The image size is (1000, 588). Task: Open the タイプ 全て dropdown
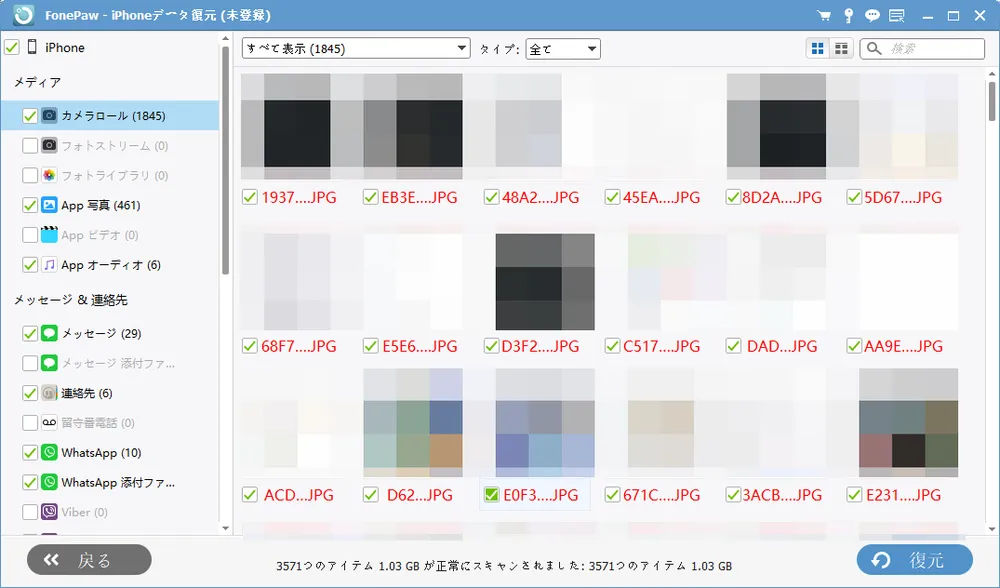pos(563,48)
